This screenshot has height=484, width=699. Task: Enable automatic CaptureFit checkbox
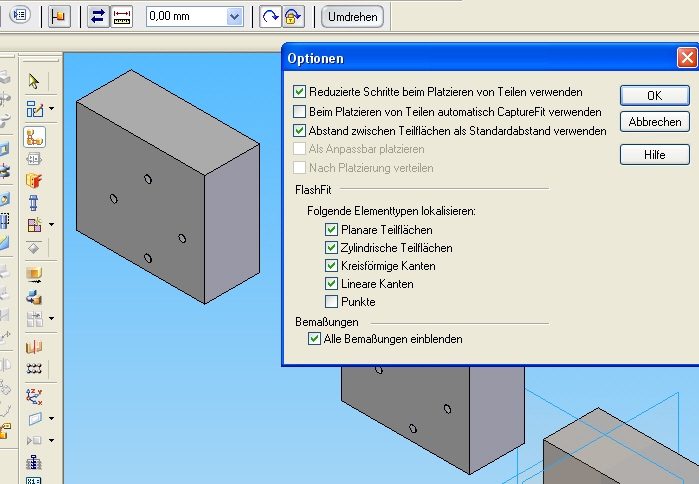[299, 111]
